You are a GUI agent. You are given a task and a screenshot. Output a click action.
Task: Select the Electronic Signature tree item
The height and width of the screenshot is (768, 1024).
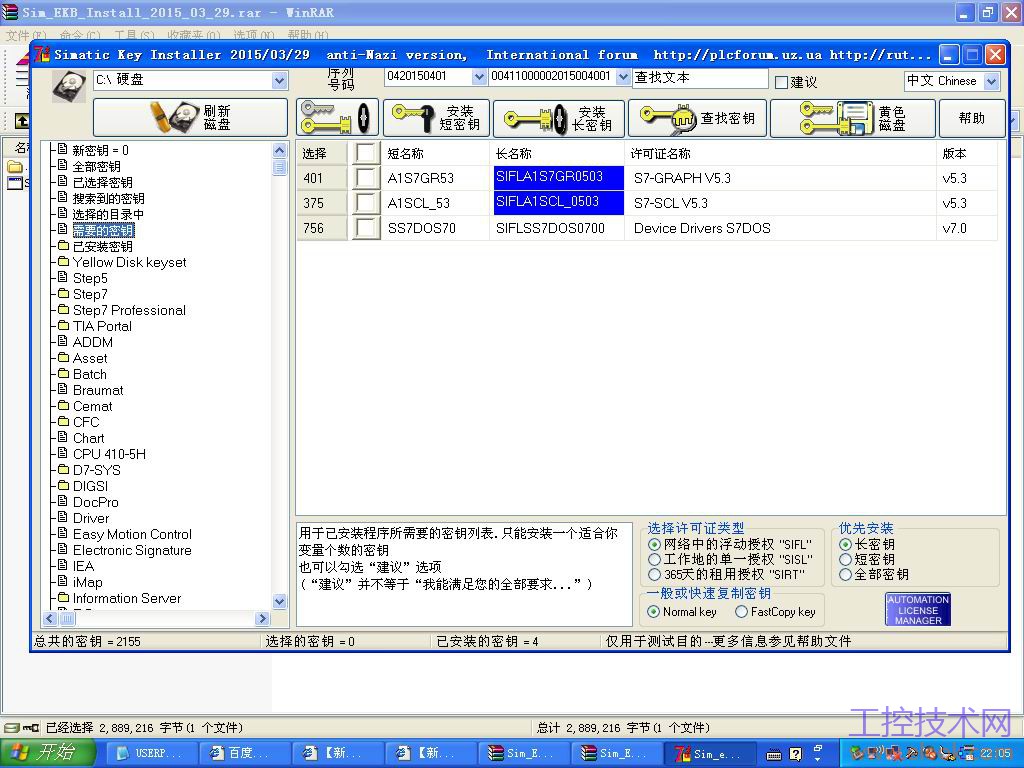click(132, 550)
